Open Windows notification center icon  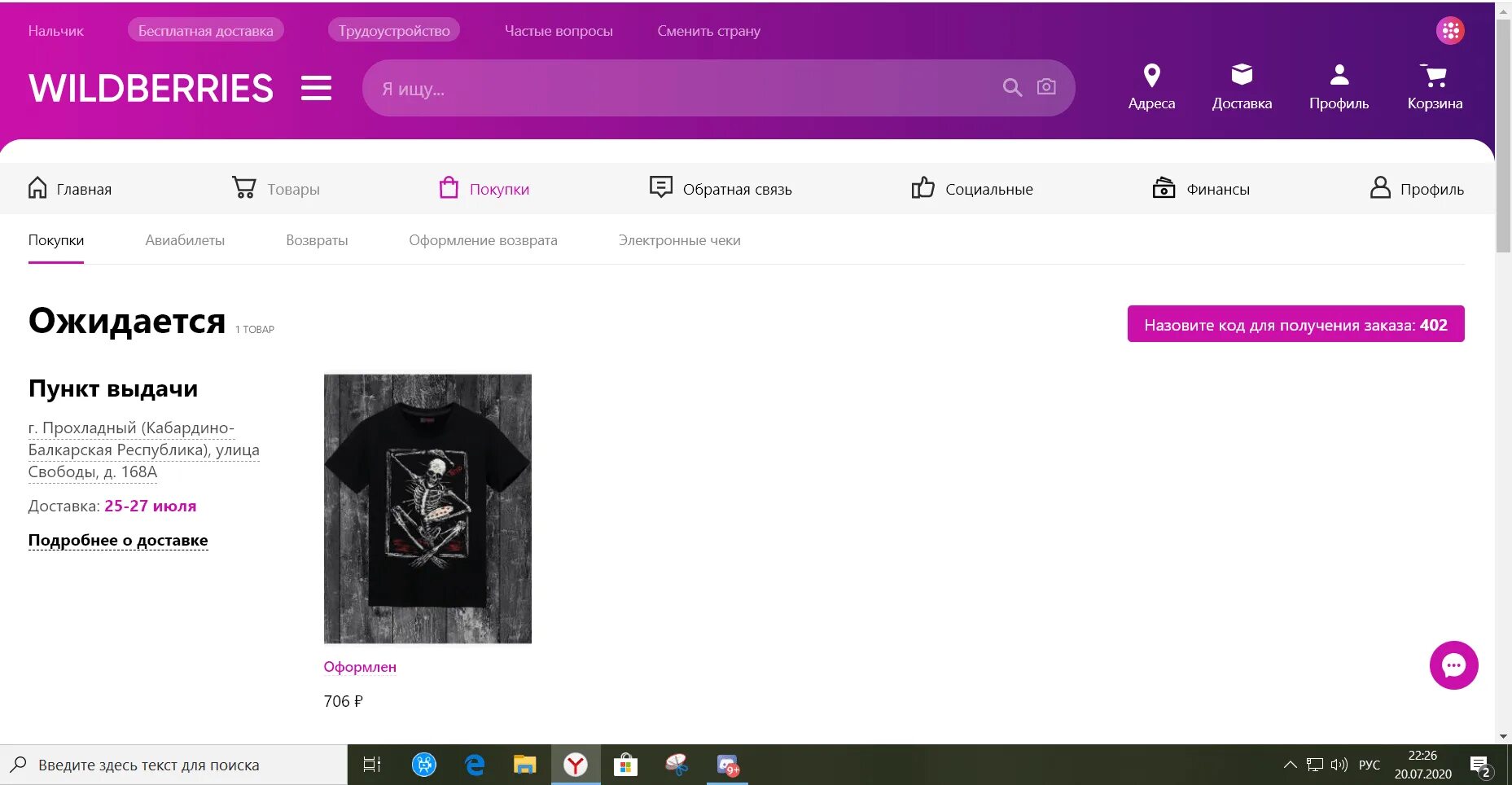tap(1481, 765)
